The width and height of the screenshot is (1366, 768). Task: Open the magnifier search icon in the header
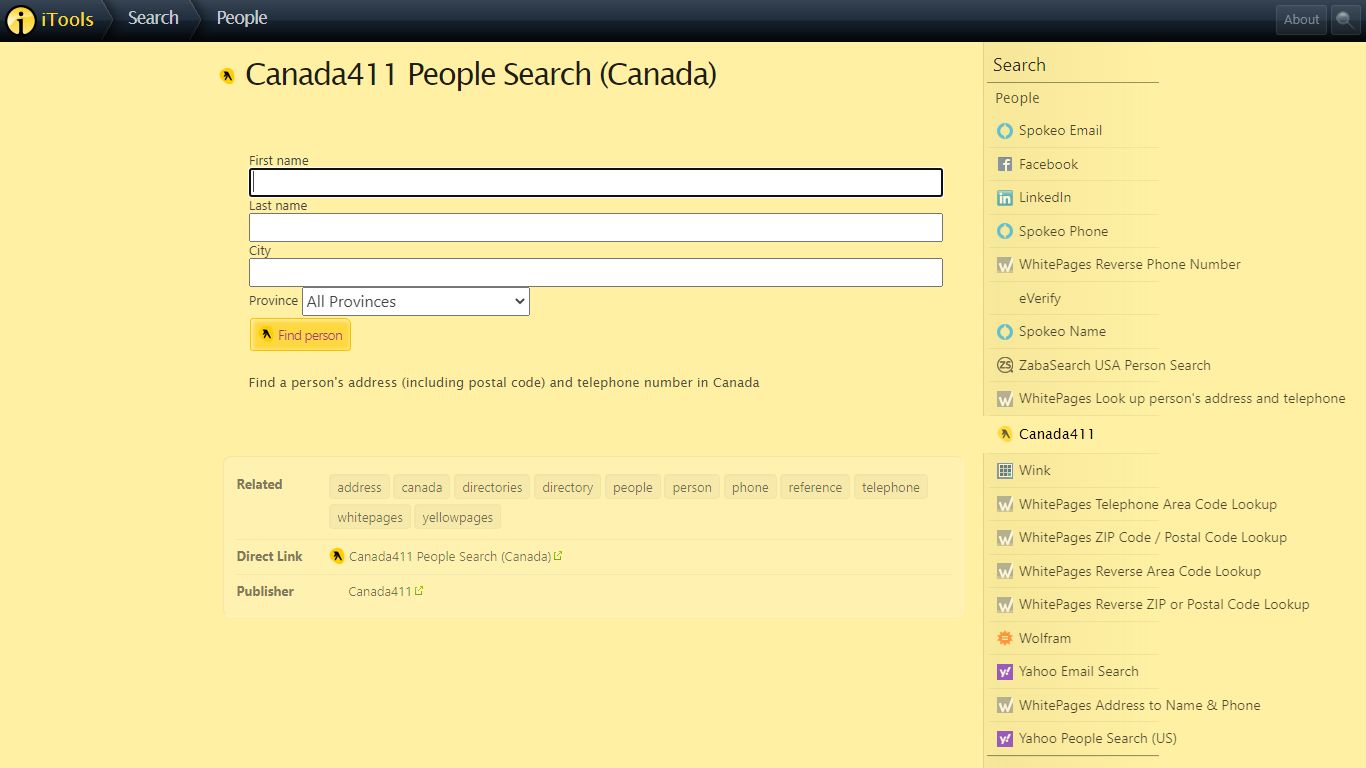[x=1346, y=19]
